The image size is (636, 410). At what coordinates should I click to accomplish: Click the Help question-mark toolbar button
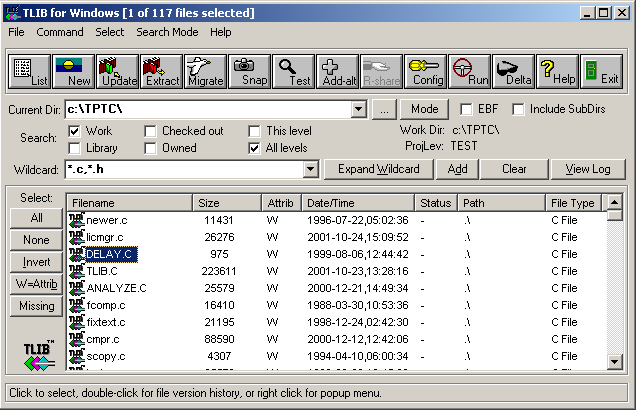[x=558, y=72]
